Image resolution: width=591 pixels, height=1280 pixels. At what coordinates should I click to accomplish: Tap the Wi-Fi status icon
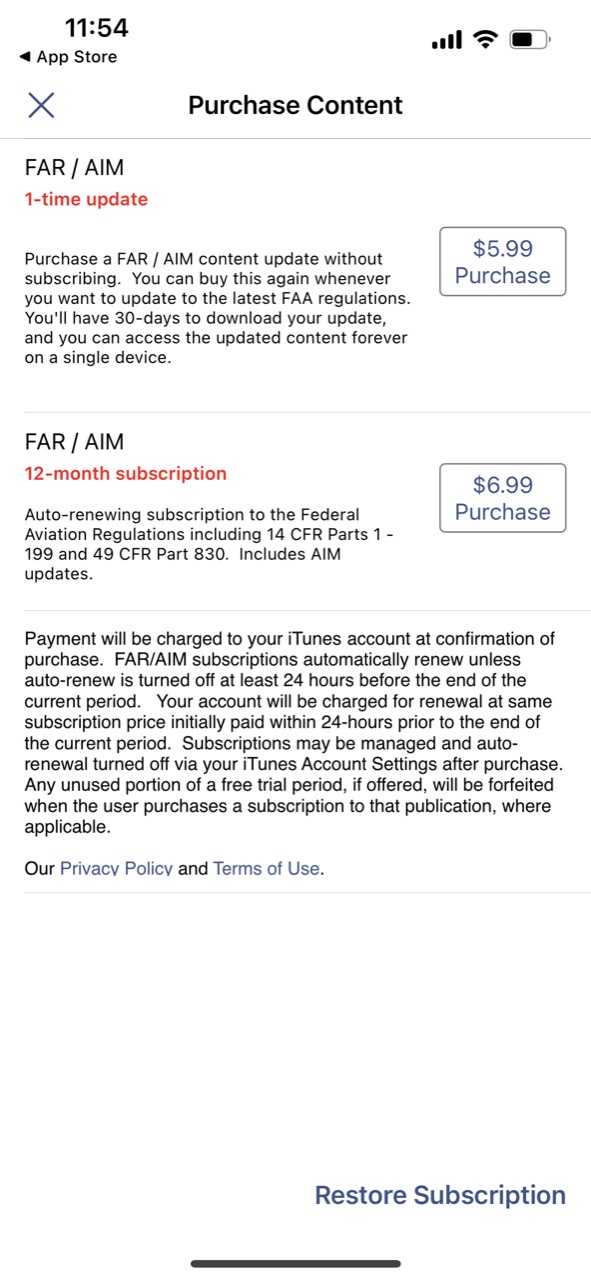(486, 40)
